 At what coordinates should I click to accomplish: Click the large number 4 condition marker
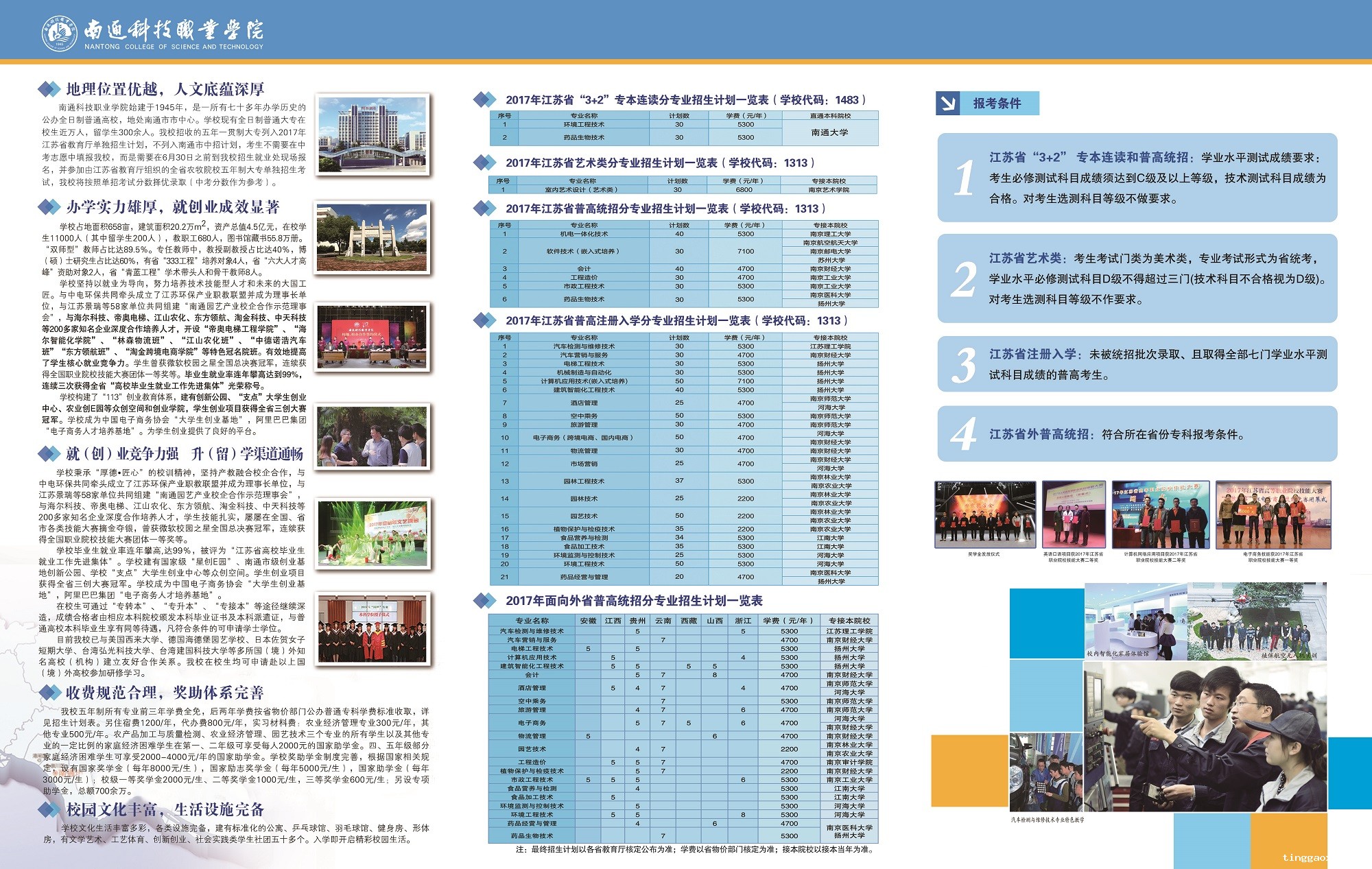(964, 433)
